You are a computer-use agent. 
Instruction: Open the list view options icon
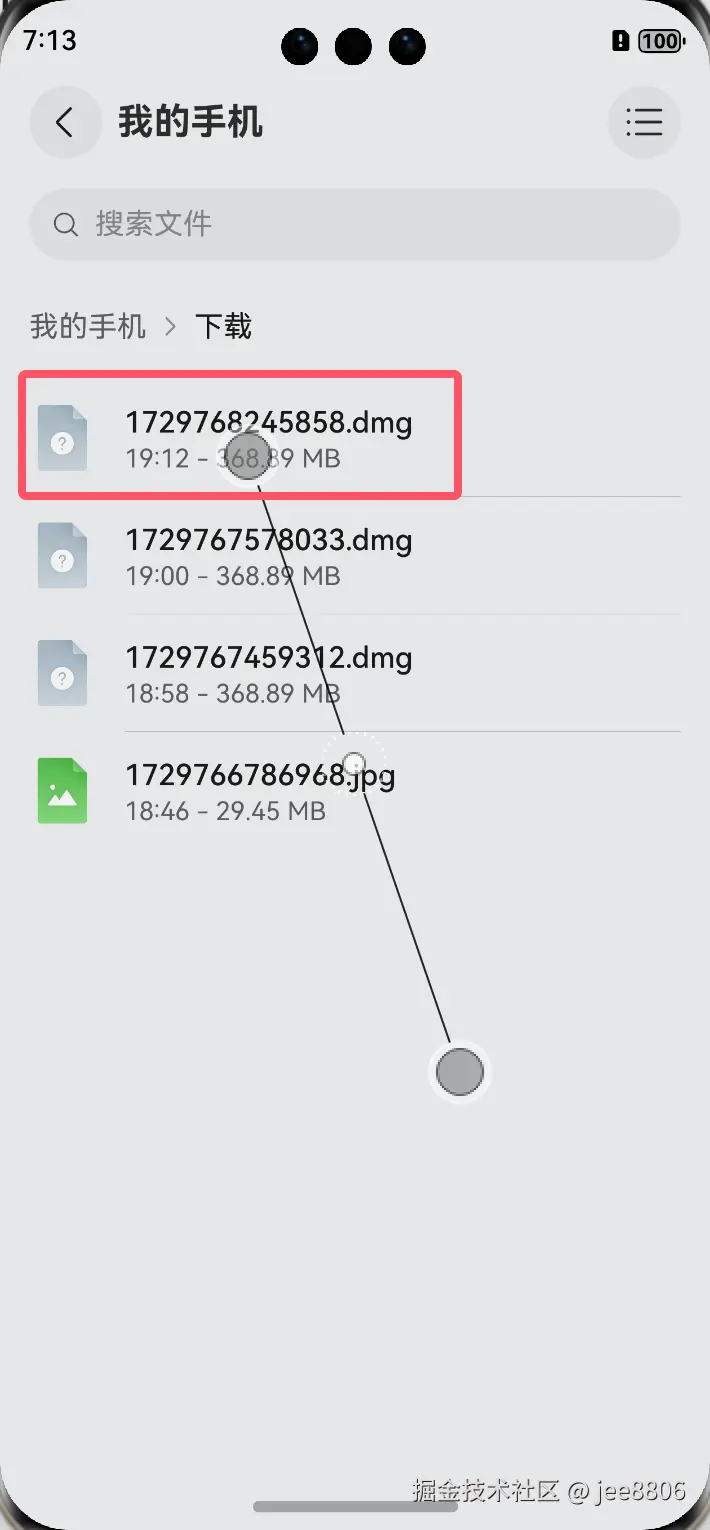tap(644, 123)
